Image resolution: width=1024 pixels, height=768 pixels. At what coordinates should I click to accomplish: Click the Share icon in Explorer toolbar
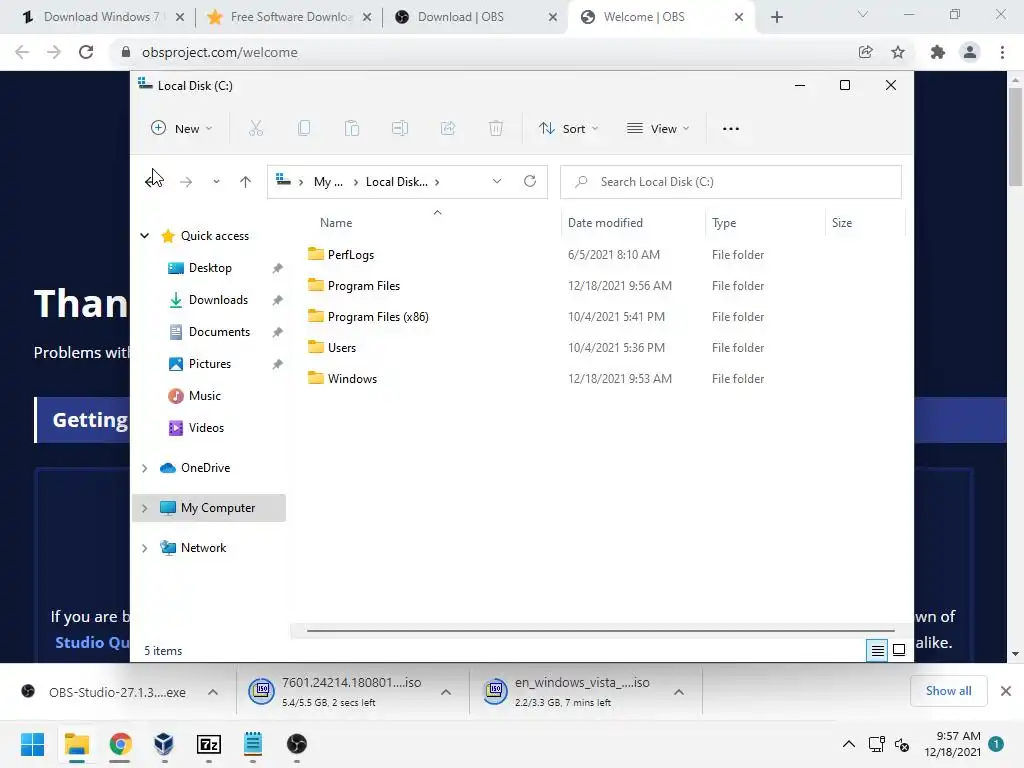click(448, 129)
